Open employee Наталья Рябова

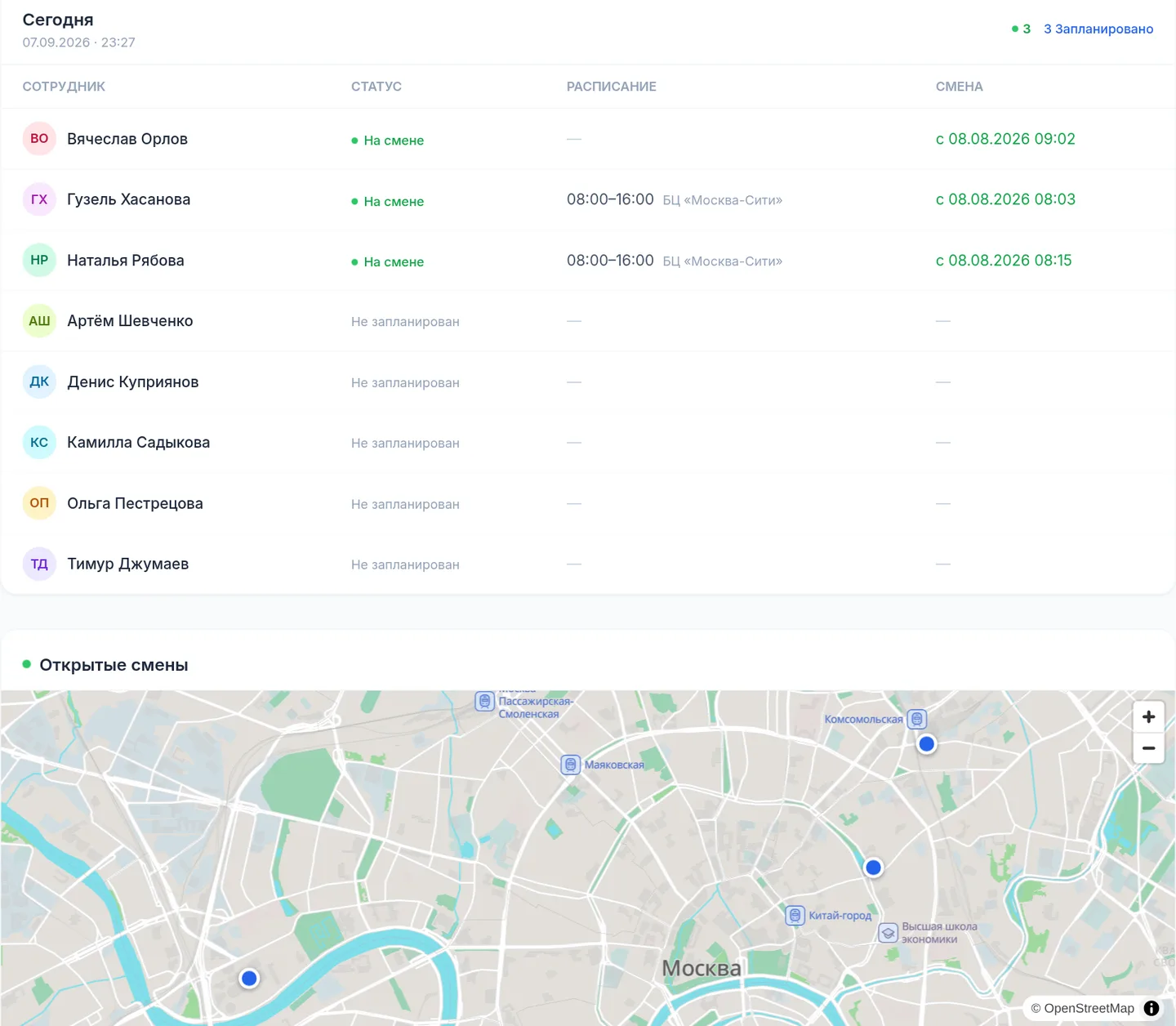pos(126,261)
